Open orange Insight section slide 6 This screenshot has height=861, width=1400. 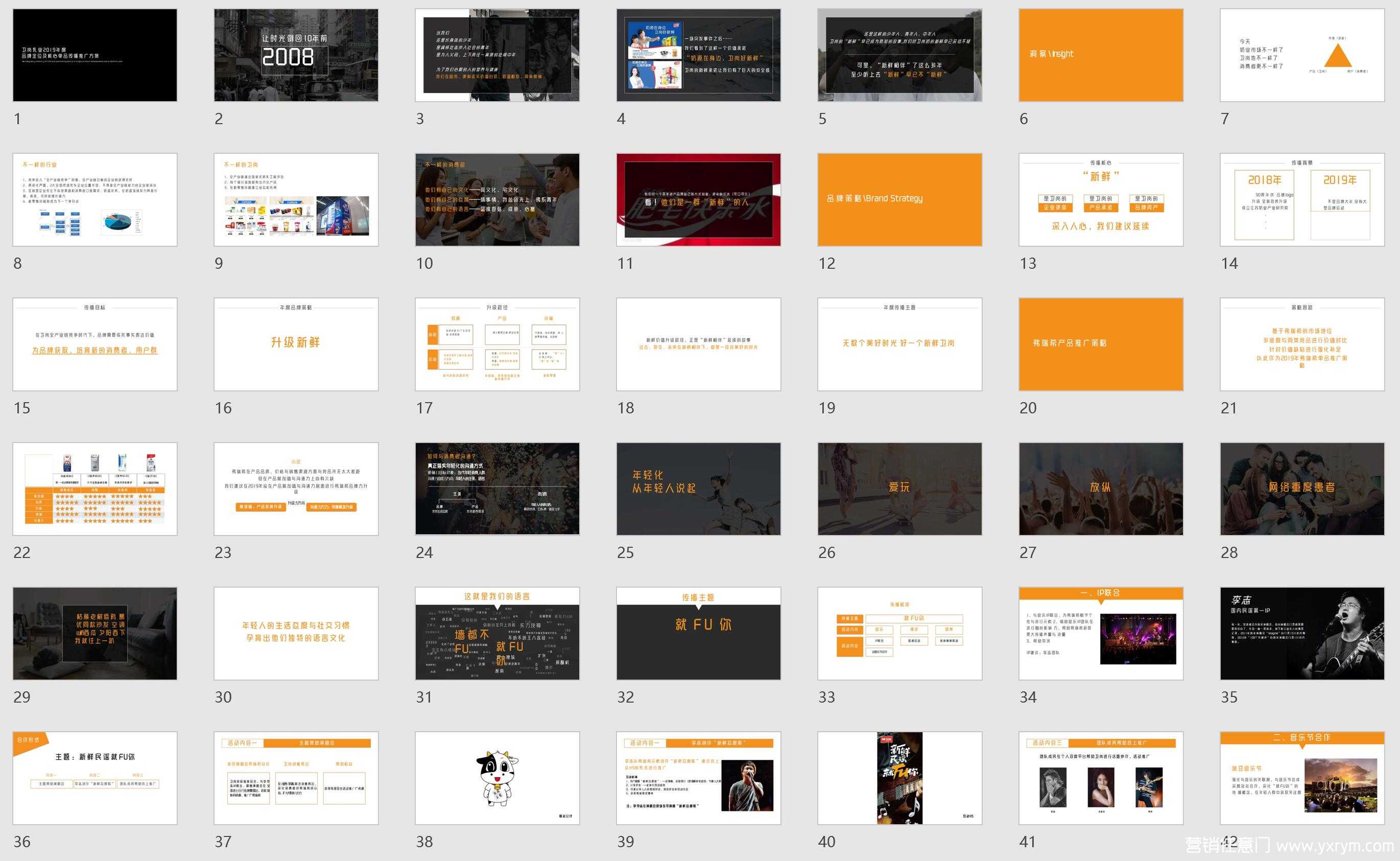click(1101, 55)
